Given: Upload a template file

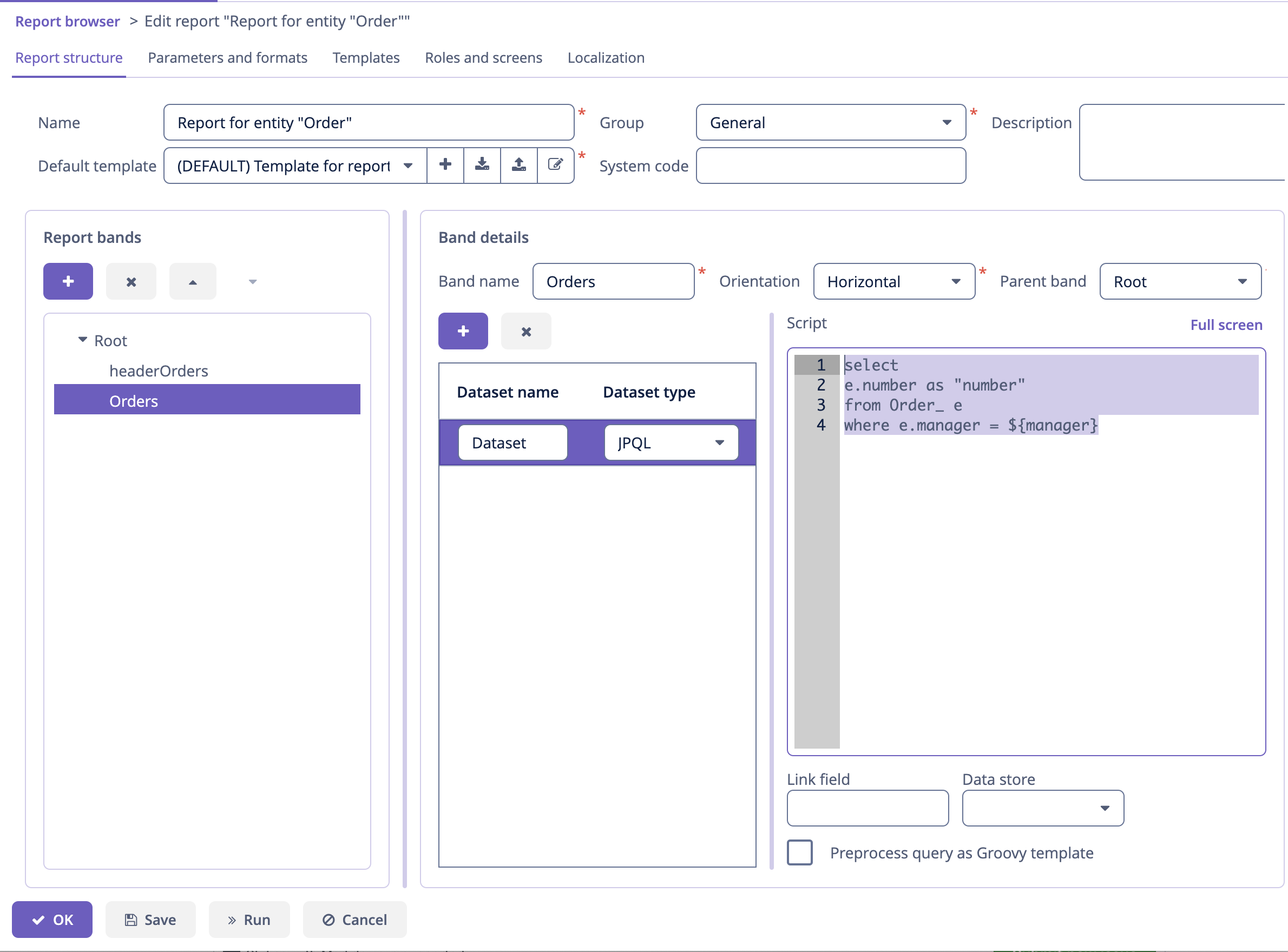Looking at the screenshot, I should 519,166.
